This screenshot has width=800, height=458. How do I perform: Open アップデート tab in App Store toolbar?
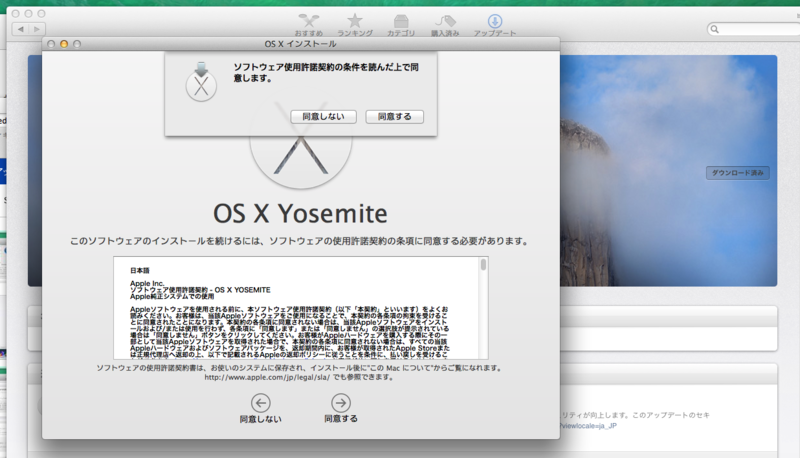click(494, 25)
